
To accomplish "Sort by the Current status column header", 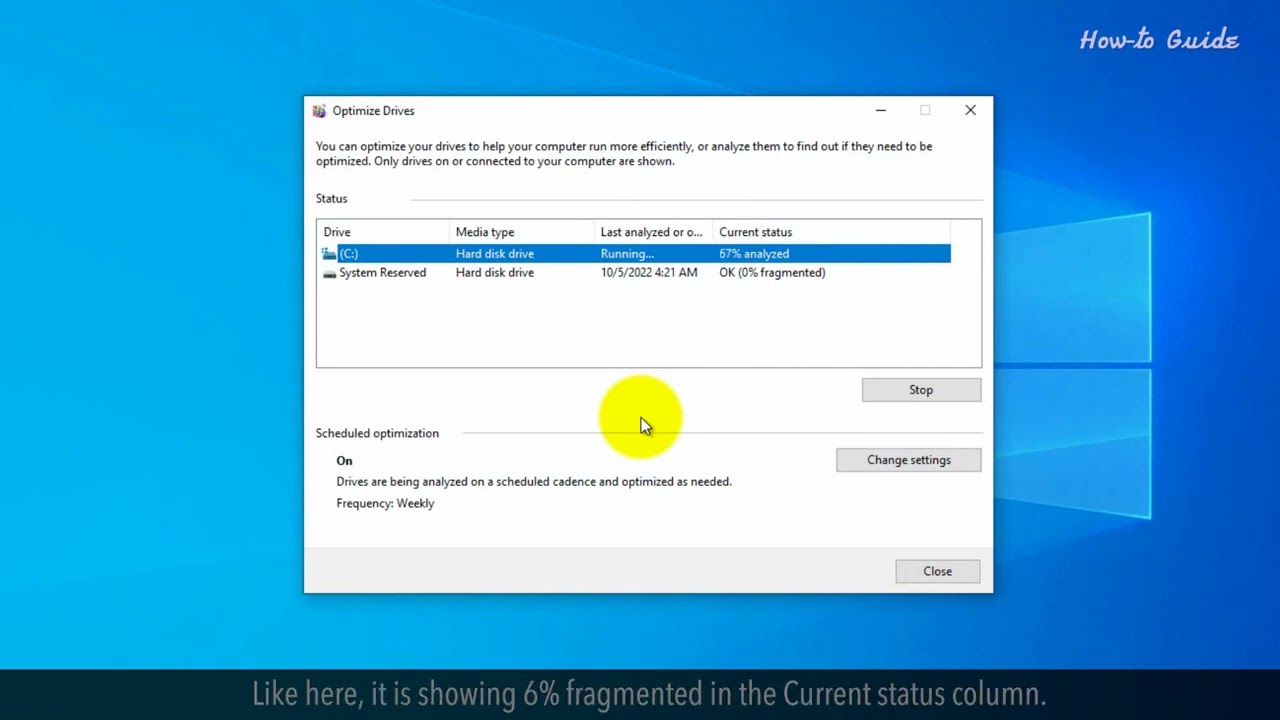I will [x=831, y=232].
